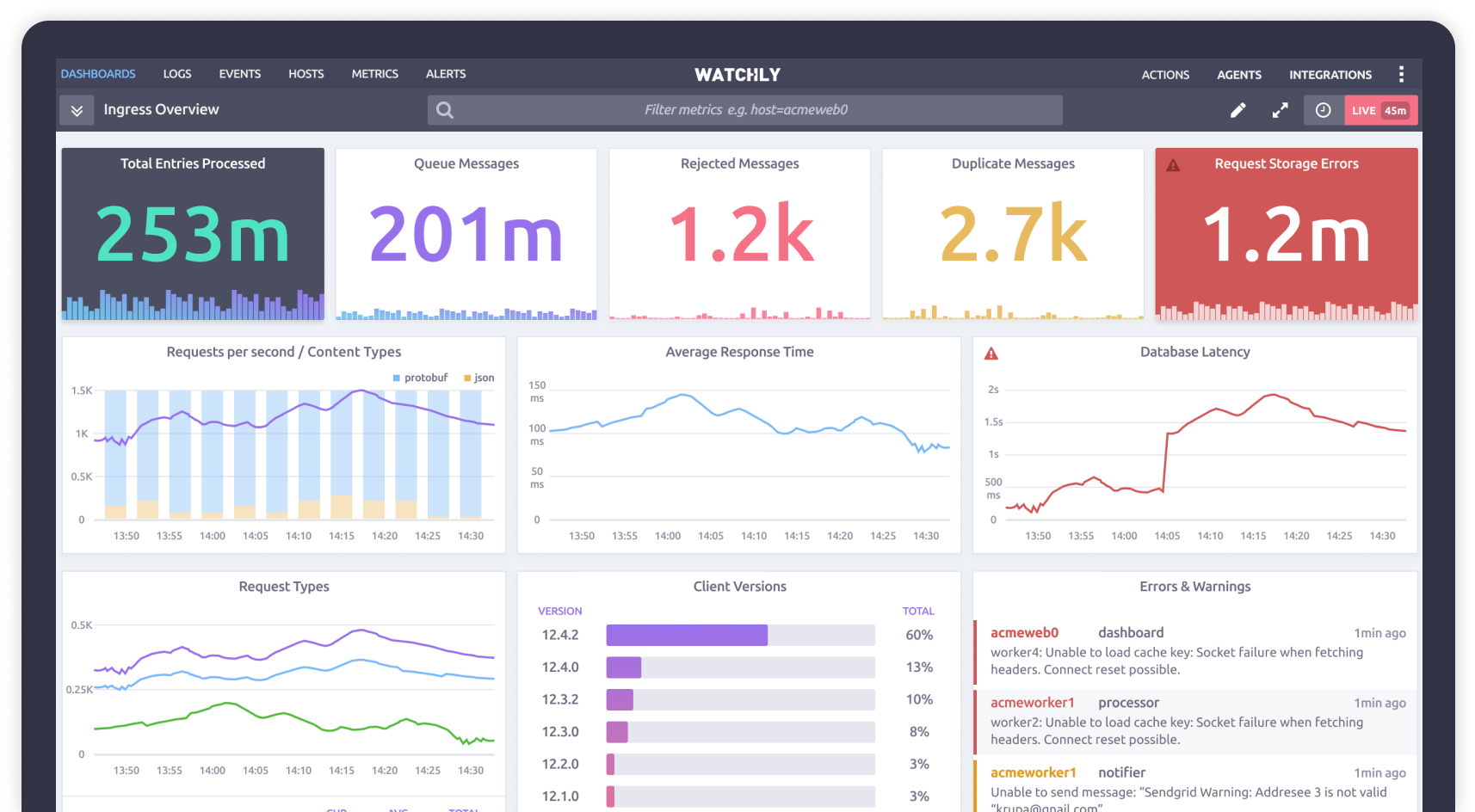Open the worker2 cache key error message
This screenshot has height=812, width=1475.
tap(1176, 731)
